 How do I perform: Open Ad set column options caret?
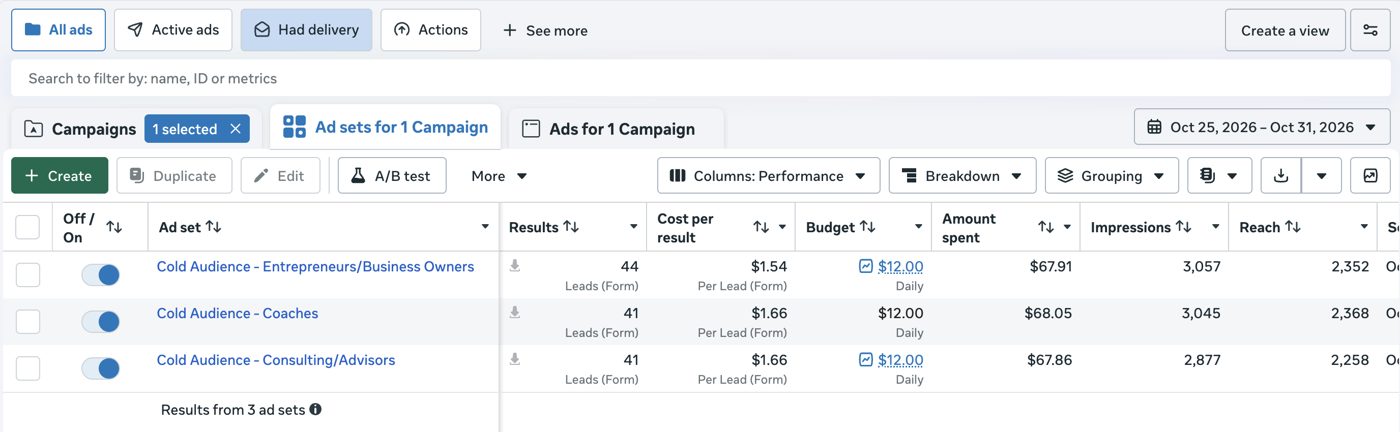485,227
